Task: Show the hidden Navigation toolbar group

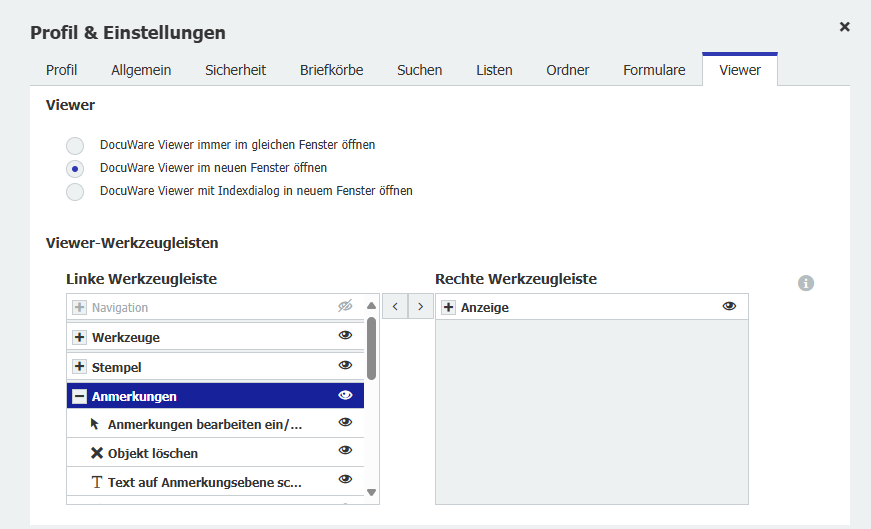Action: [346, 307]
